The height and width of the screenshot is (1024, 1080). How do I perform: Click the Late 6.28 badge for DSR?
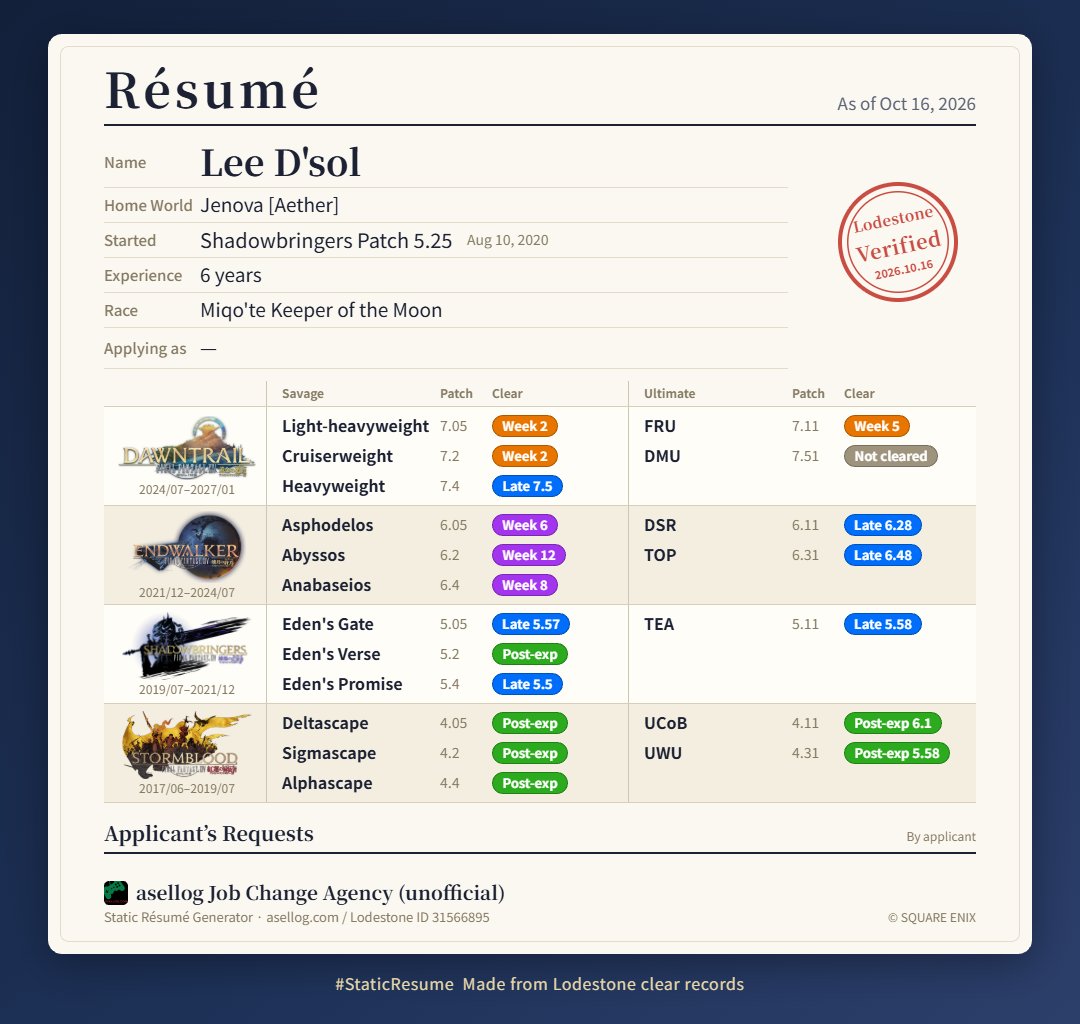882,525
